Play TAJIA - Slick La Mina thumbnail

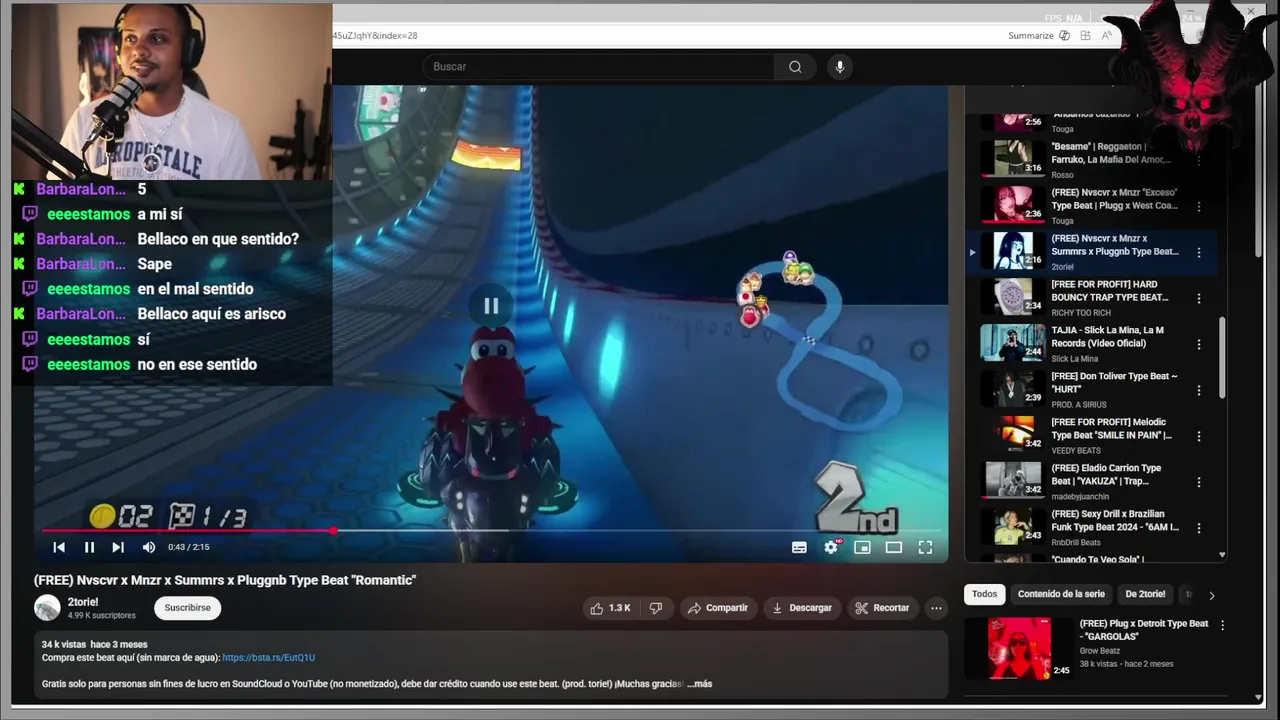1012,342
